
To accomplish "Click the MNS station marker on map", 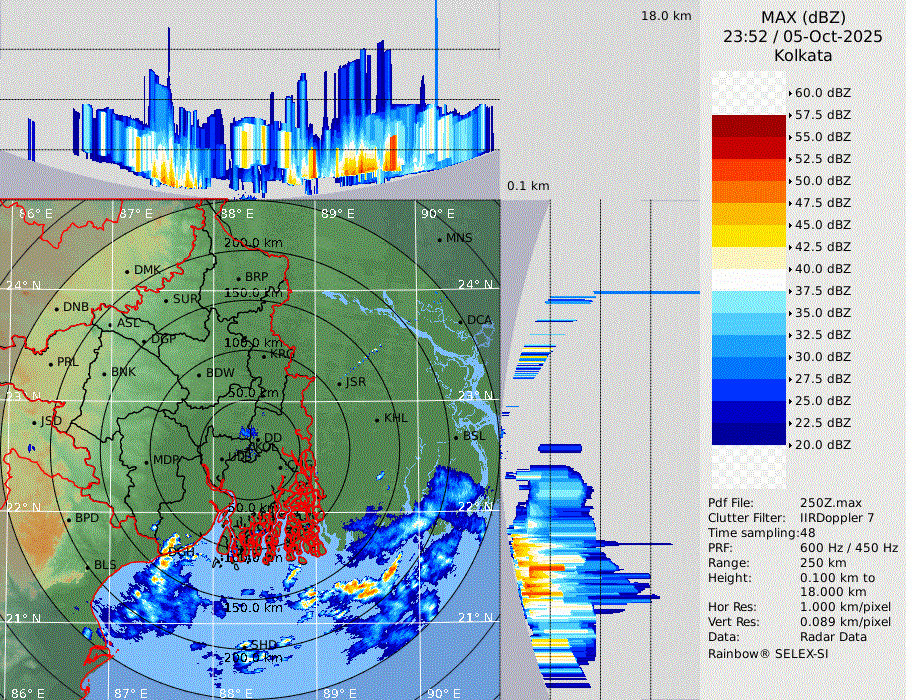I will [440, 239].
